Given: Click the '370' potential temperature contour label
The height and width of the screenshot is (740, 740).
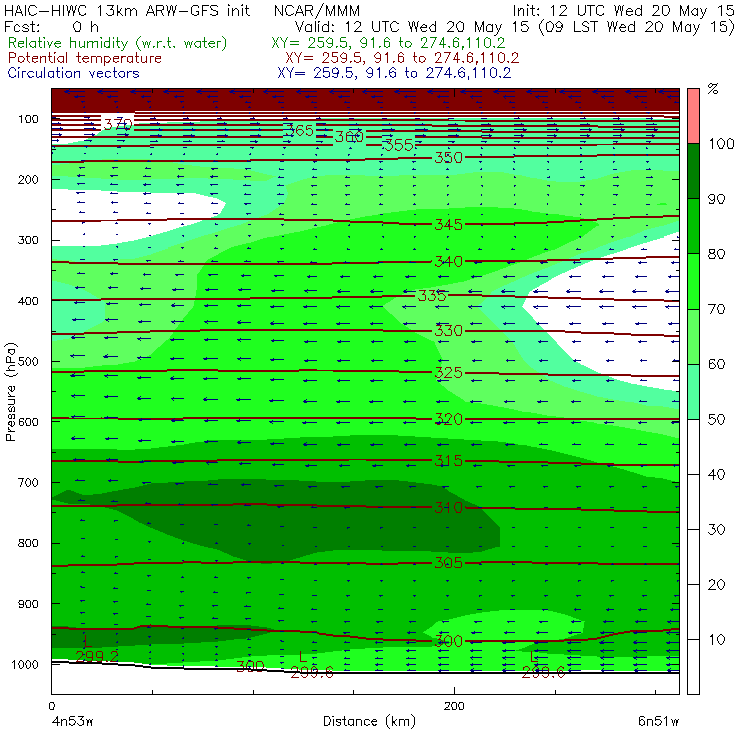Looking at the screenshot, I should click(x=118, y=125).
